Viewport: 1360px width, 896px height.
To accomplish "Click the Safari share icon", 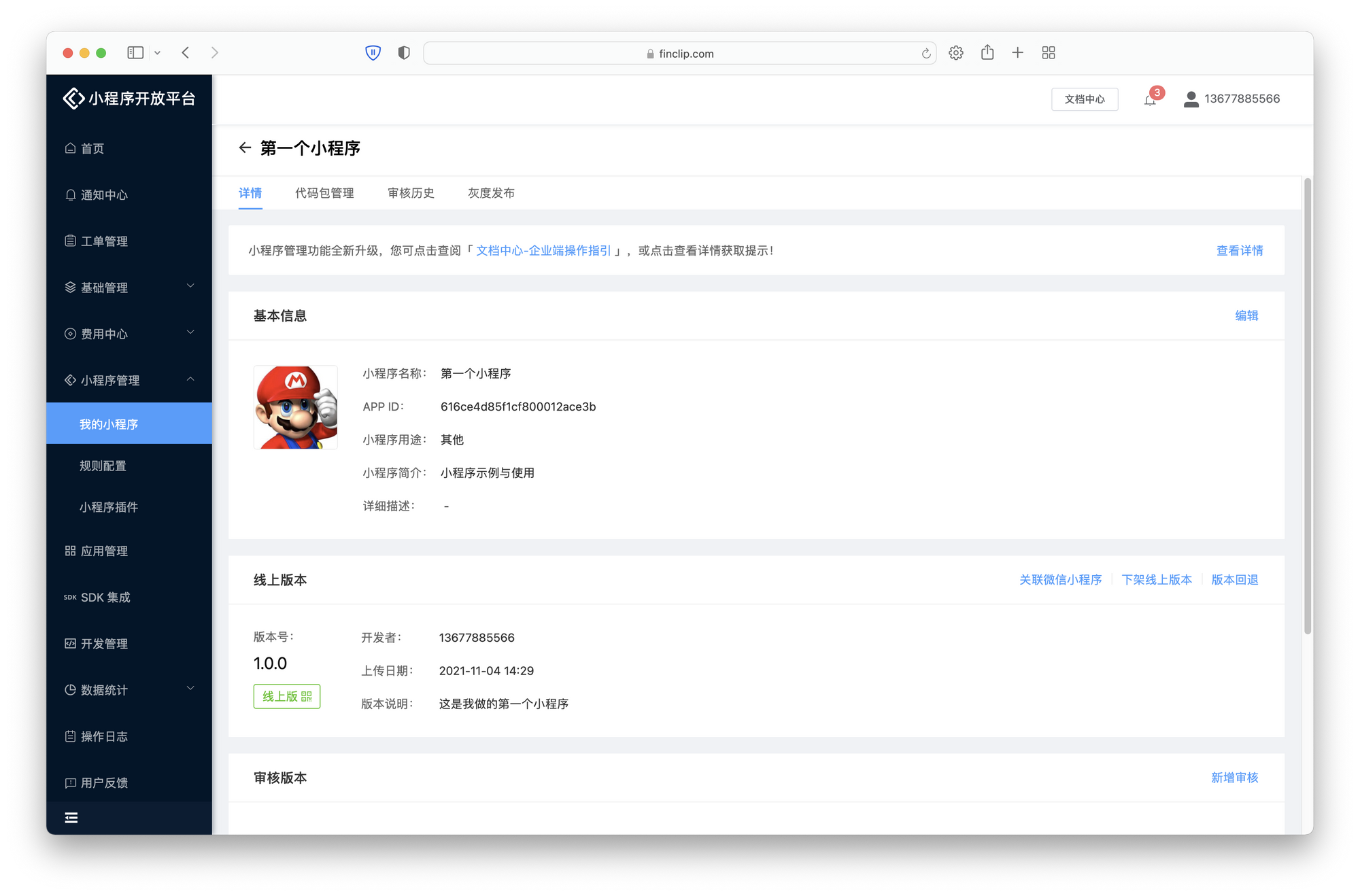I will (987, 52).
